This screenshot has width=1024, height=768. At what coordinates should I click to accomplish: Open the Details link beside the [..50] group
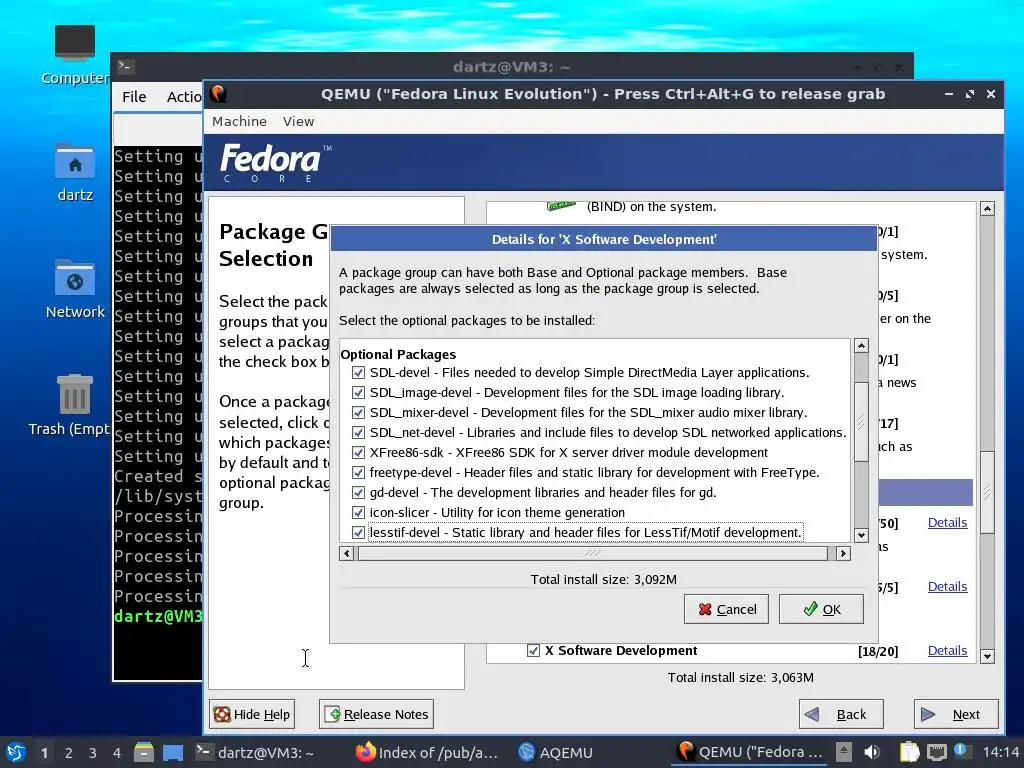(x=947, y=522)
